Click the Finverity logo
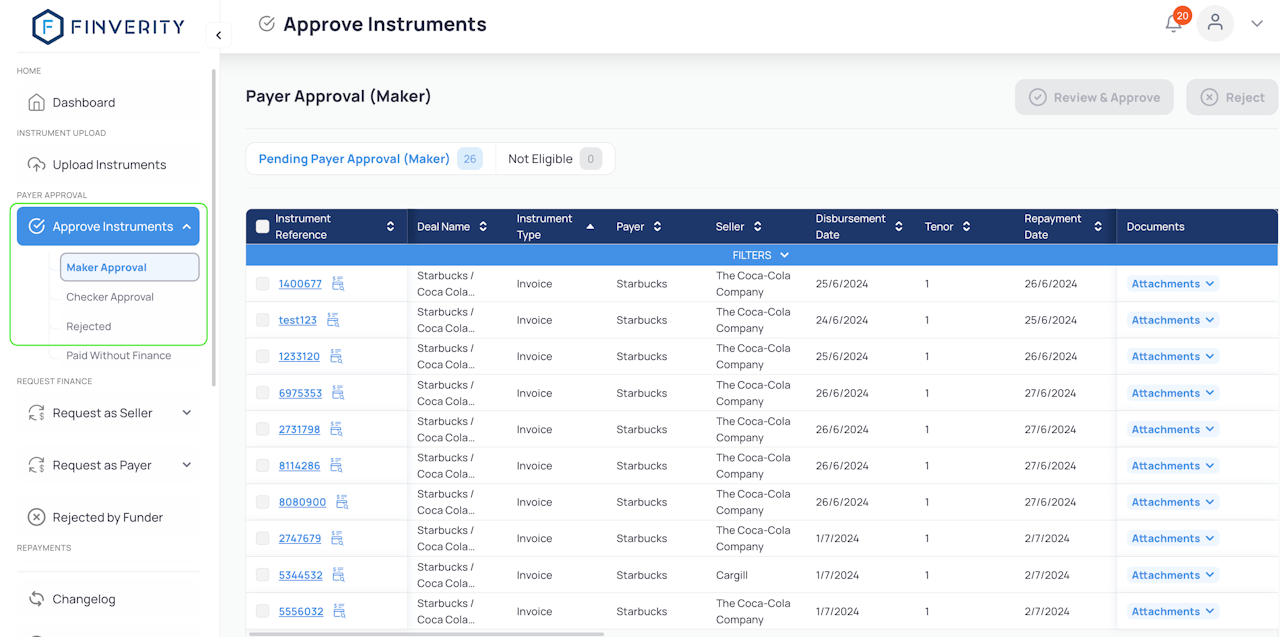Screen dimensions: 1280x637 (x=108, y=27)
